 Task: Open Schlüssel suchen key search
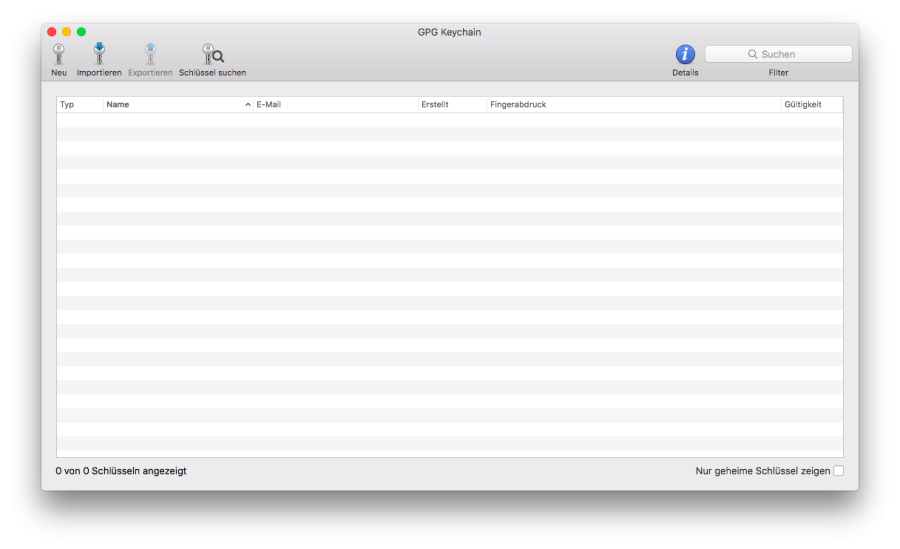(x=212, y=55)
